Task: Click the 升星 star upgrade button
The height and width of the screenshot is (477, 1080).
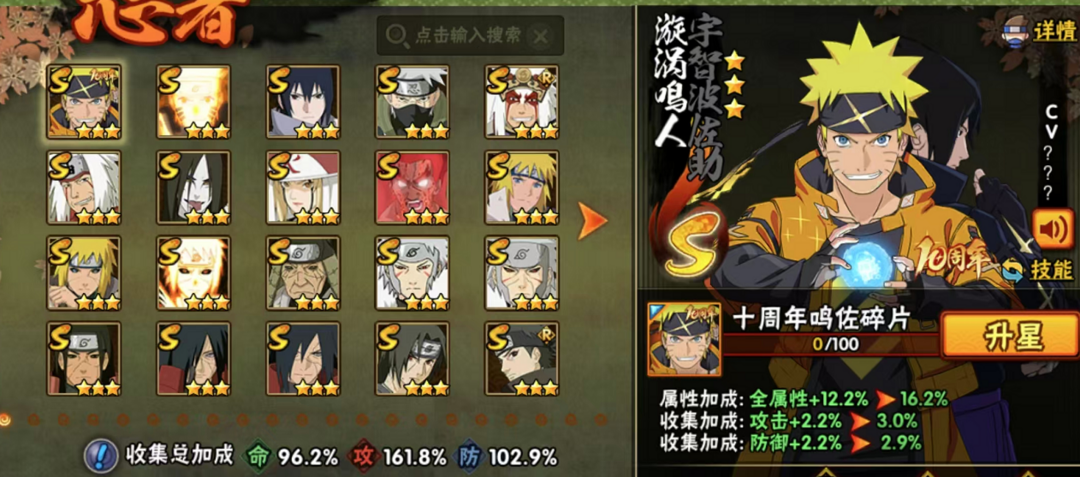Action: tap(1007, 335)
